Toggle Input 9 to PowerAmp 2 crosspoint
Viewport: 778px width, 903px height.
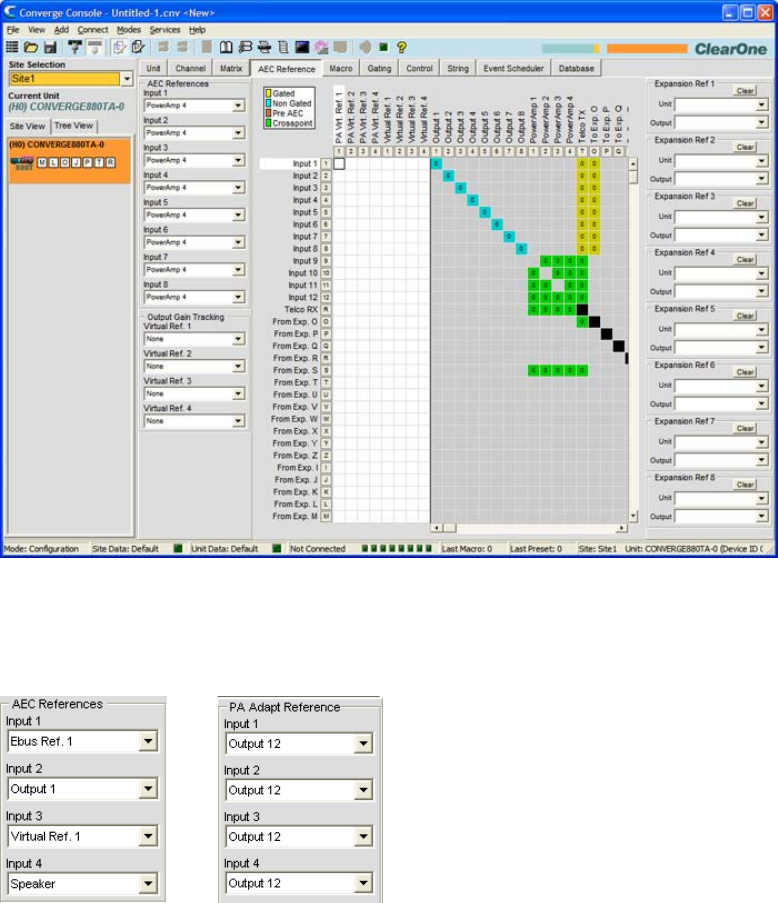point(545,261)
